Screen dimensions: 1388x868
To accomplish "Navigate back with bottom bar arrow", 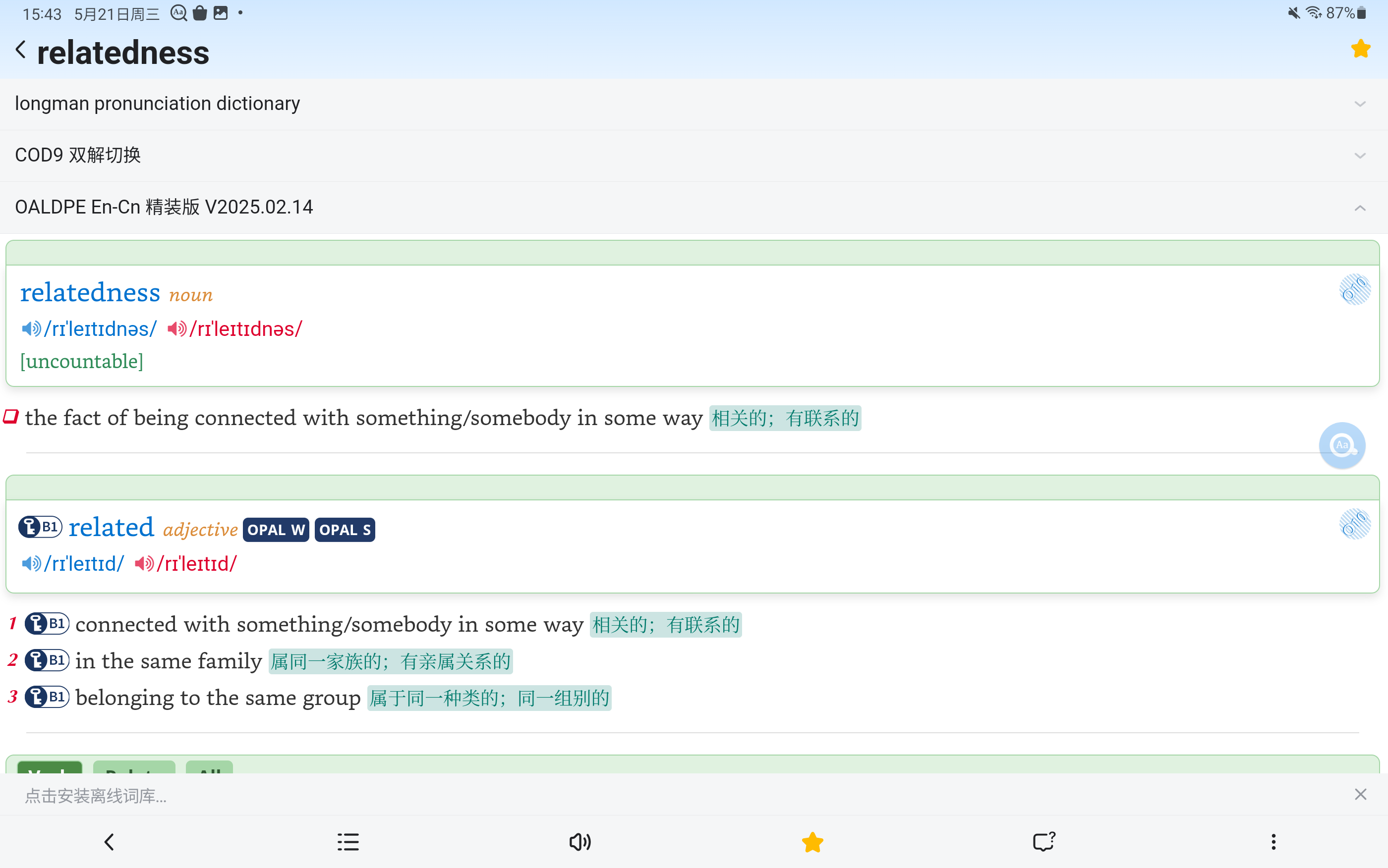I will point(109,842).
